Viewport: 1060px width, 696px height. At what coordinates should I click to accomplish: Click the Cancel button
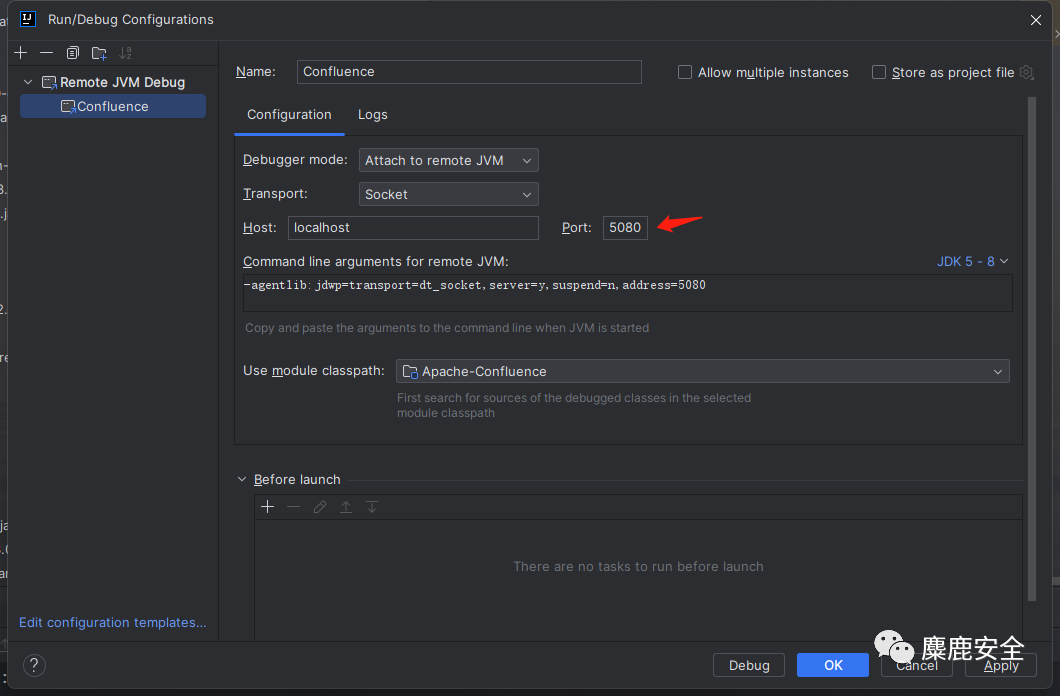[917, 665]
